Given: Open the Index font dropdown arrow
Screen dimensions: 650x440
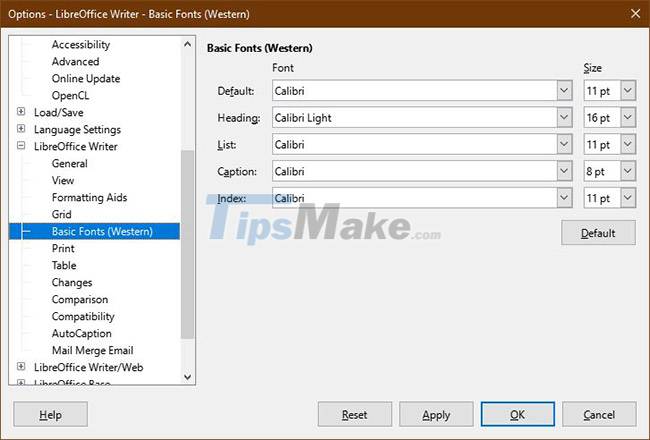Looking at the screenshot, I should coord(564,198).
